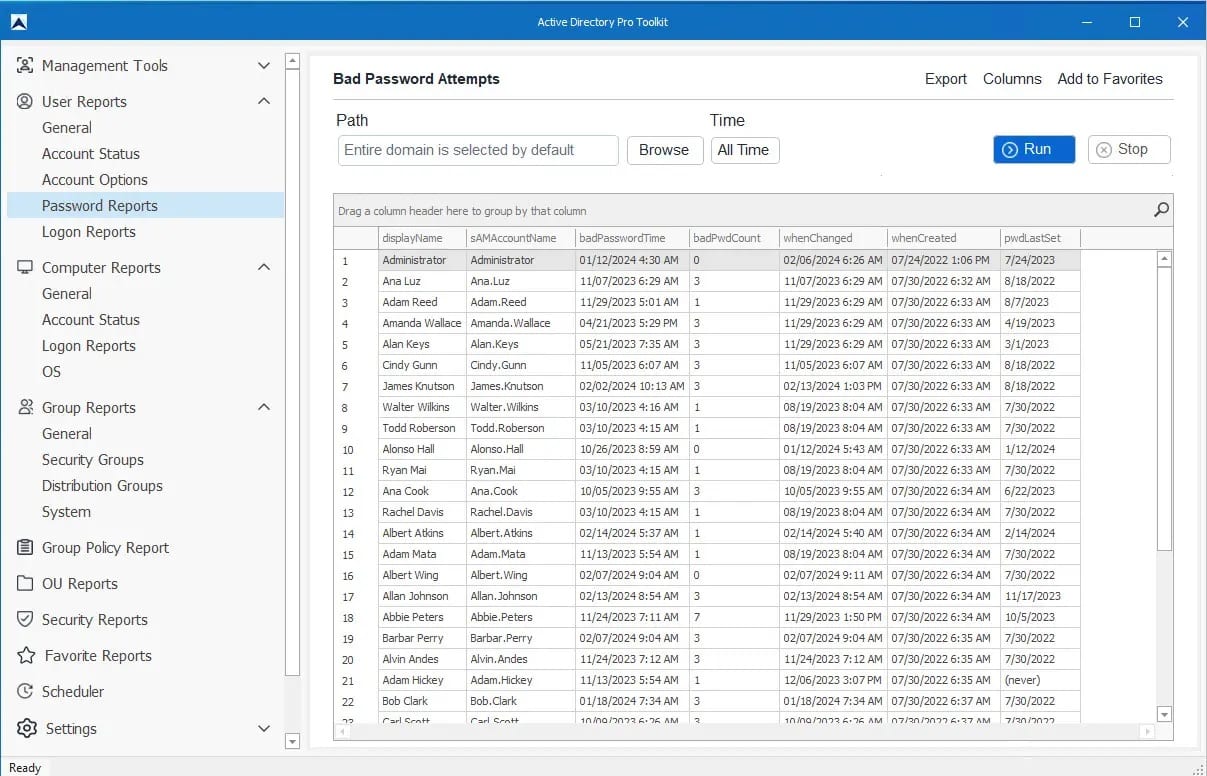Expand the Management Tools chevron
Screen dimensions: 1207x776
click(x=264, y=66)
